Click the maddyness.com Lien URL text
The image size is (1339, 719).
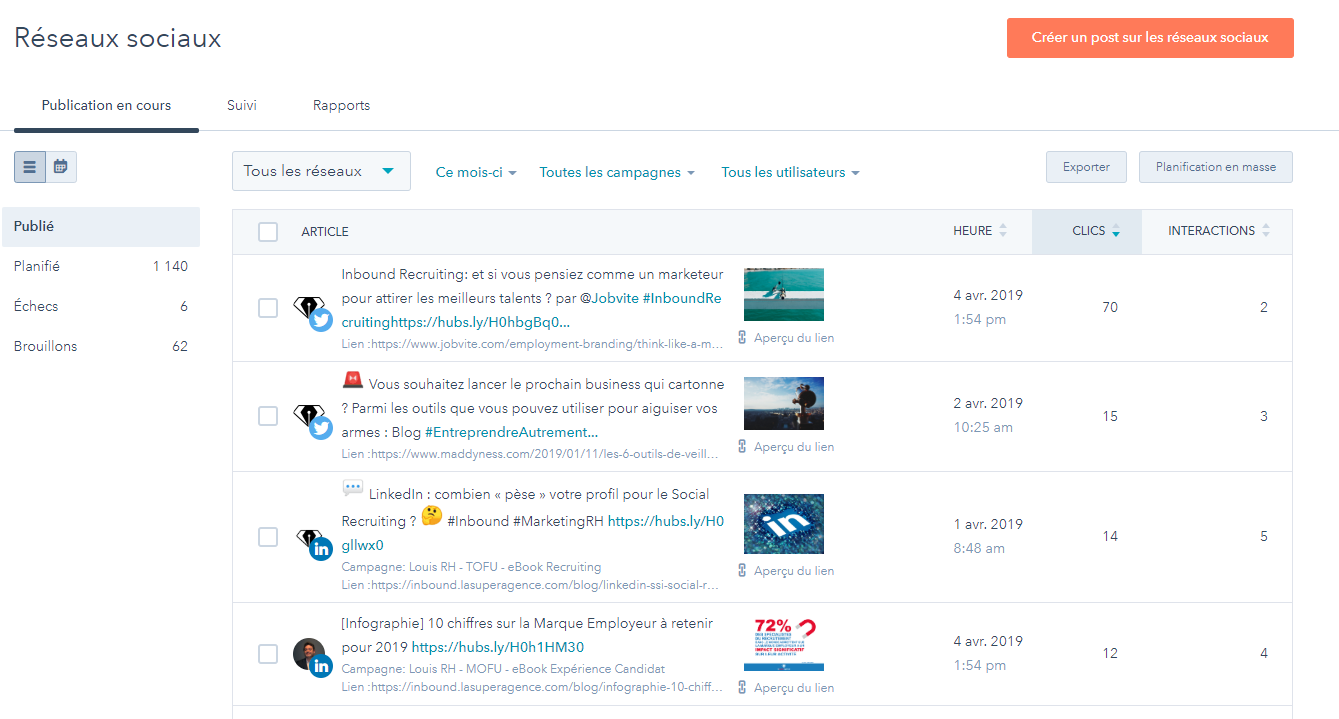pos(530,454)
